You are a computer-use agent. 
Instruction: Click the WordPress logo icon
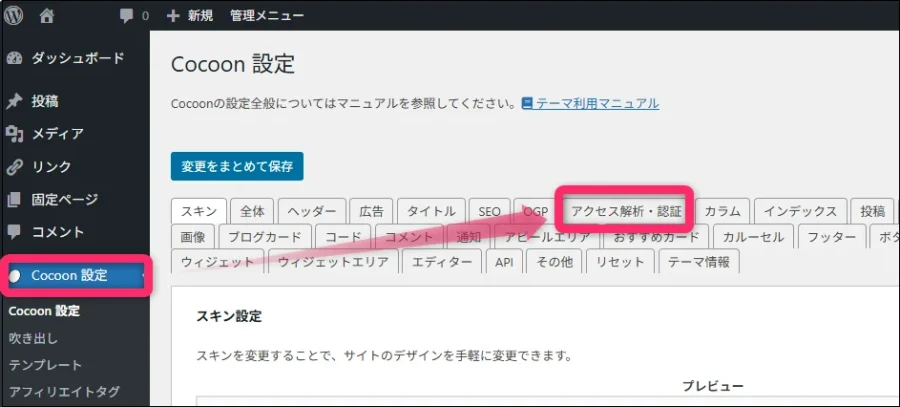(13, 15)
